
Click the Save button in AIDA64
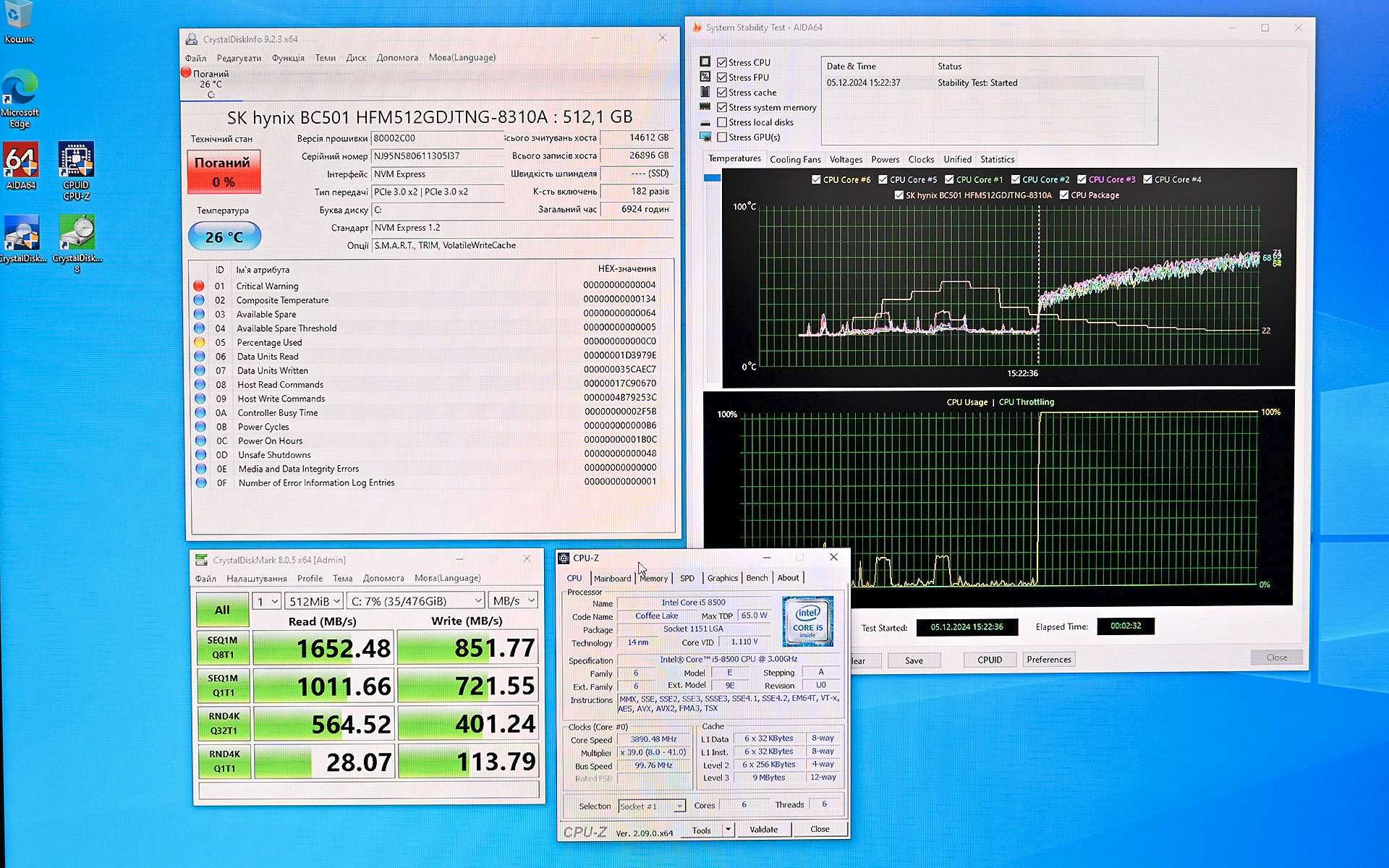click(914, 660)
